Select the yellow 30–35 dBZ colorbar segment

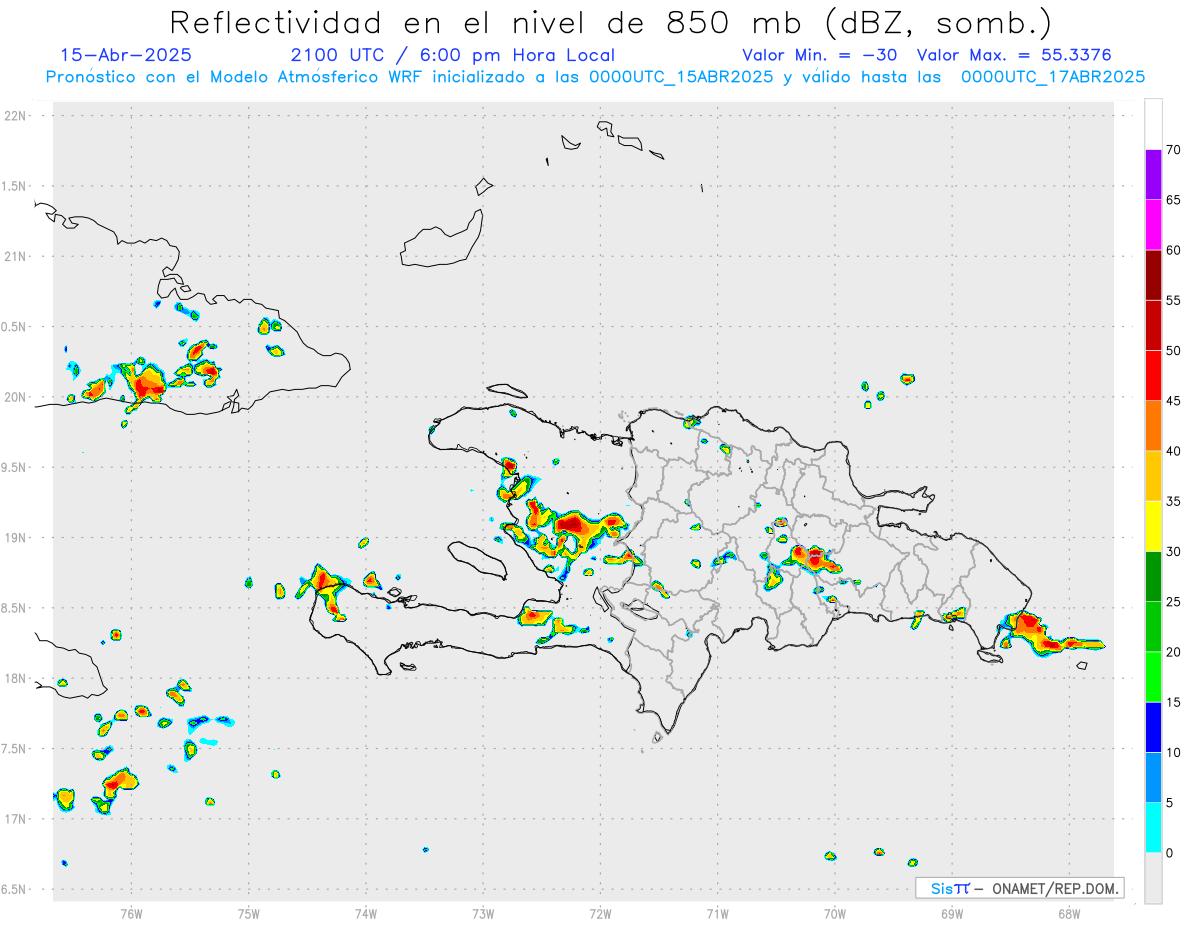click(1153, 526)
